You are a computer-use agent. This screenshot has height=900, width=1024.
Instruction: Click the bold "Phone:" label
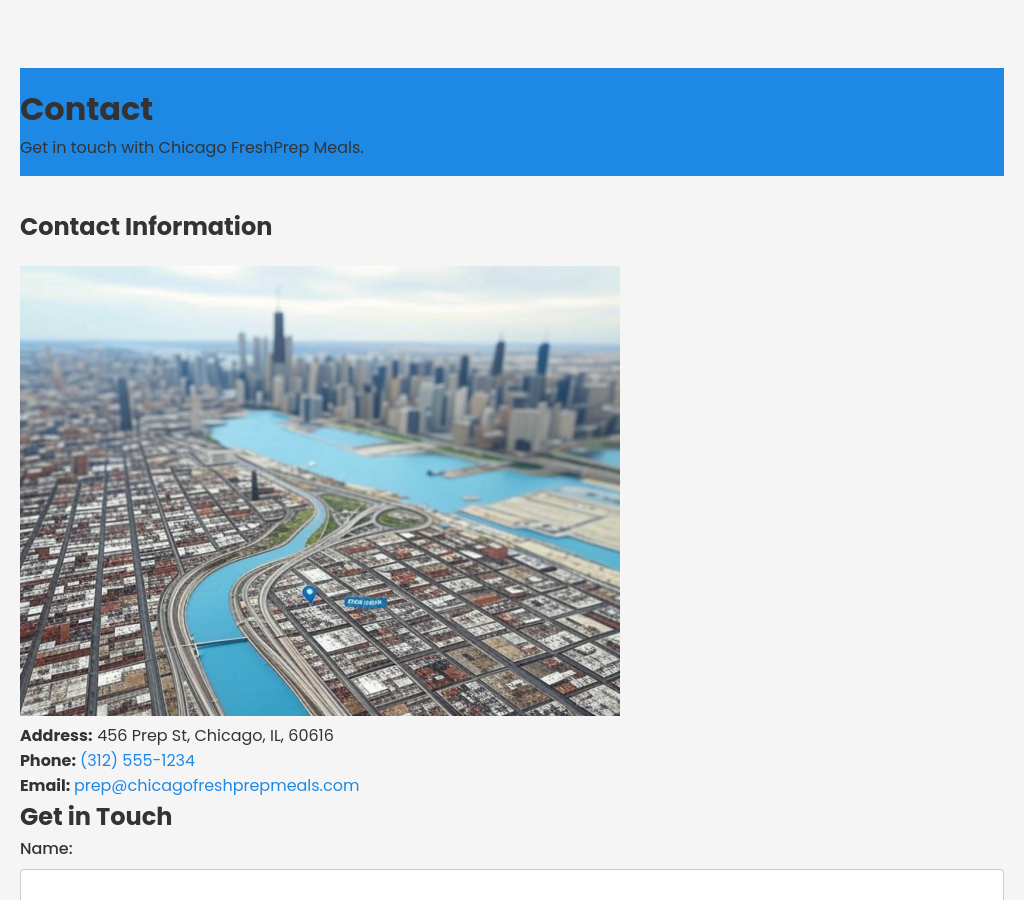point(48,761)
